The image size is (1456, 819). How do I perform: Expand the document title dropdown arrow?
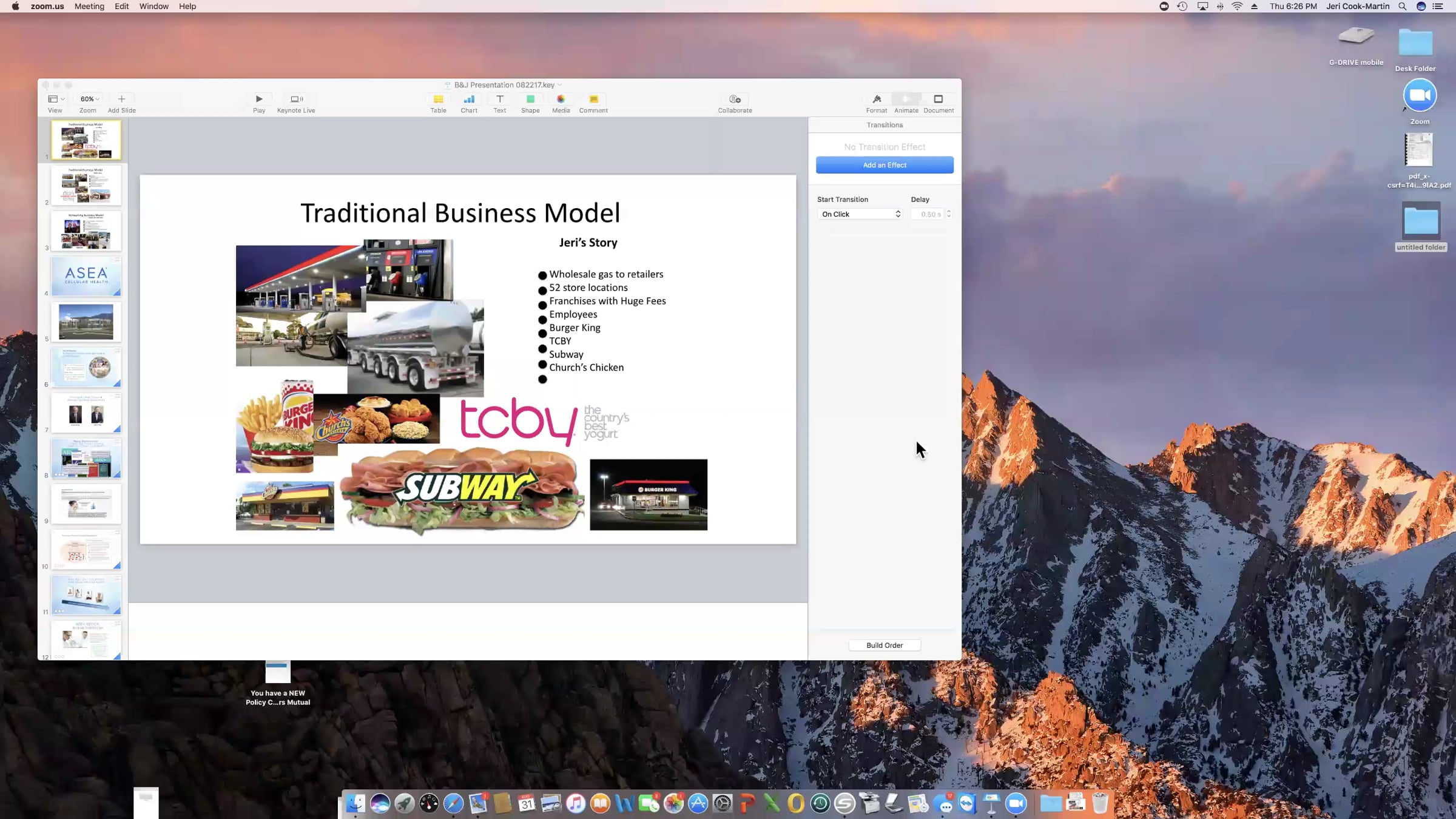(x=559, y=85)
